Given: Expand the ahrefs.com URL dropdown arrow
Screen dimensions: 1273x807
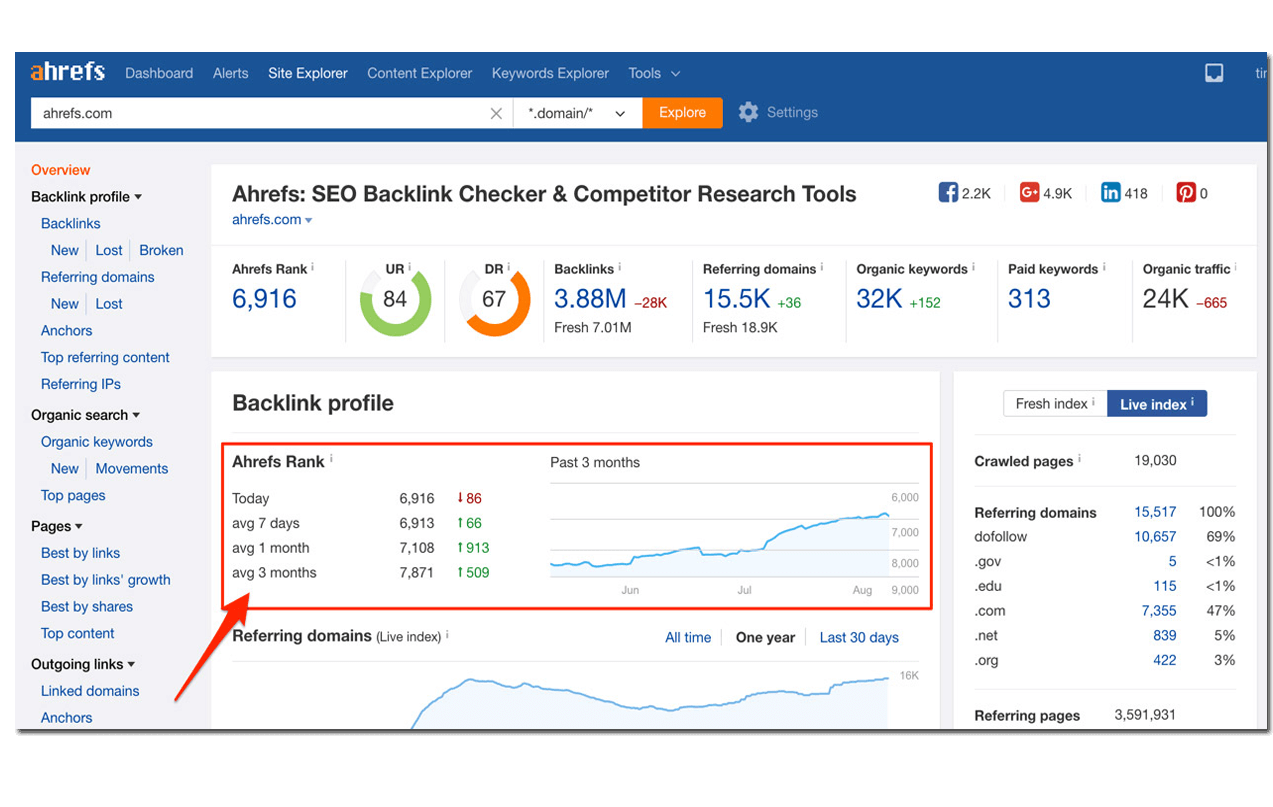Looking at the screenshot, I should 309,221.
